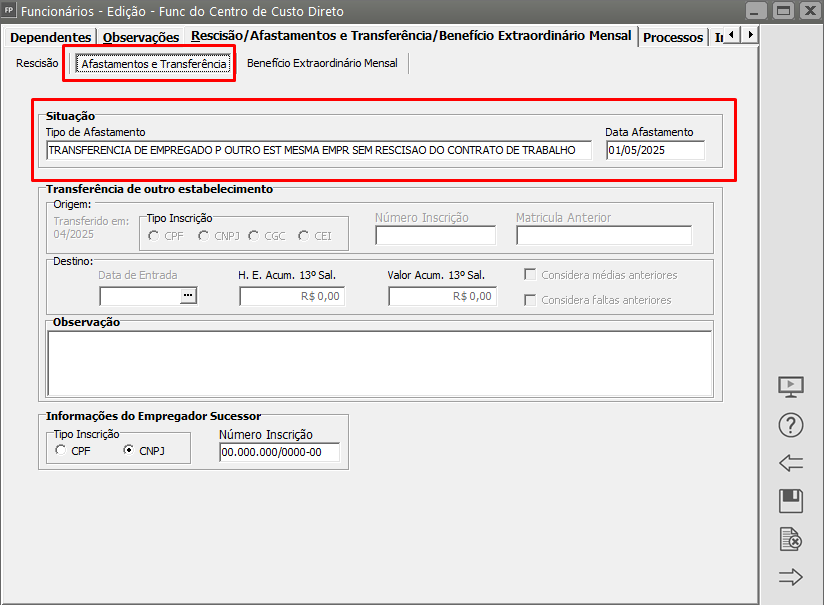Click inside the Observação text area

(x=379, y=363)
